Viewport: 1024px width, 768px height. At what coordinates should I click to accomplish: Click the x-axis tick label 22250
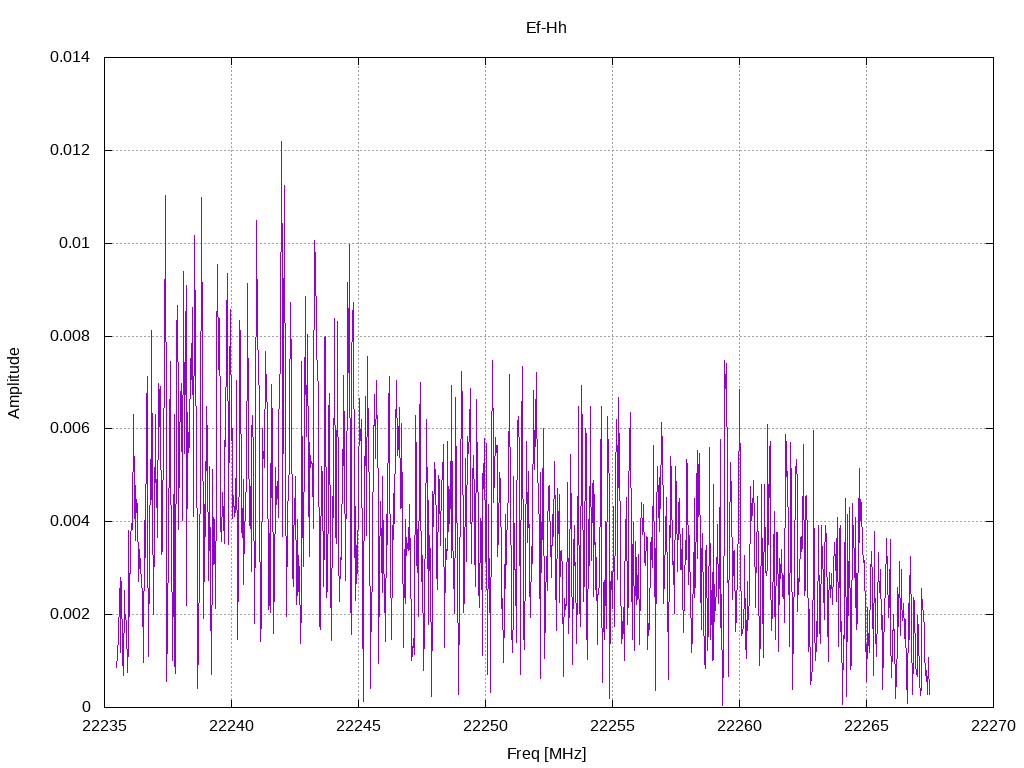point(485,726)
